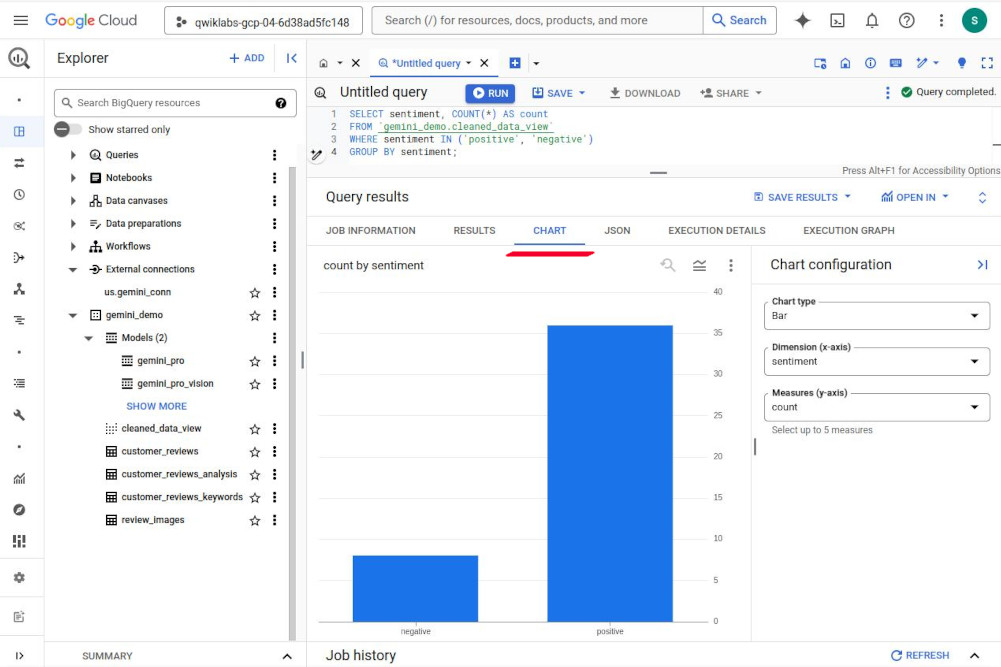Screen dimensions: 1001x667
Task: Click chart reset zoom icon
Action: [668, 265]
